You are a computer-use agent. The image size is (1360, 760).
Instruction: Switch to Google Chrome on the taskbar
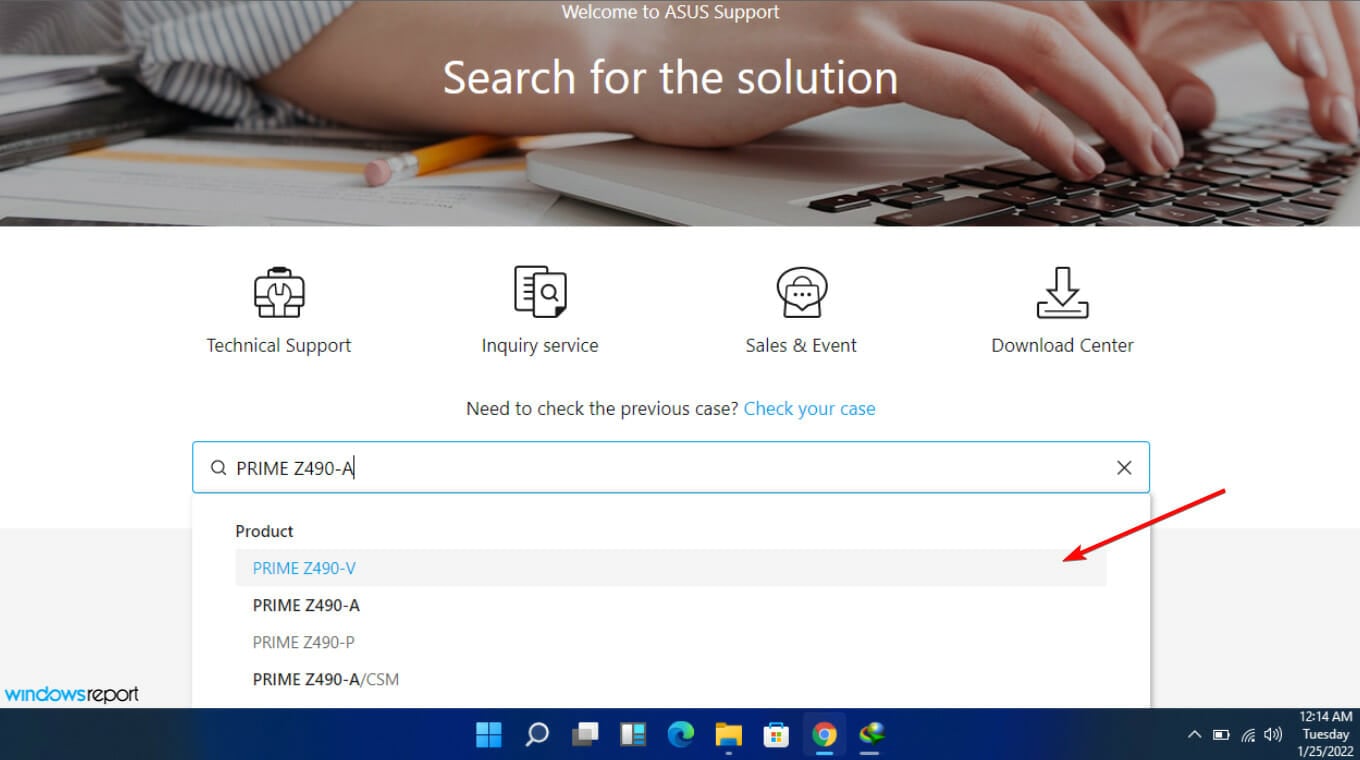pyautogui.click(x=825, y=735)
